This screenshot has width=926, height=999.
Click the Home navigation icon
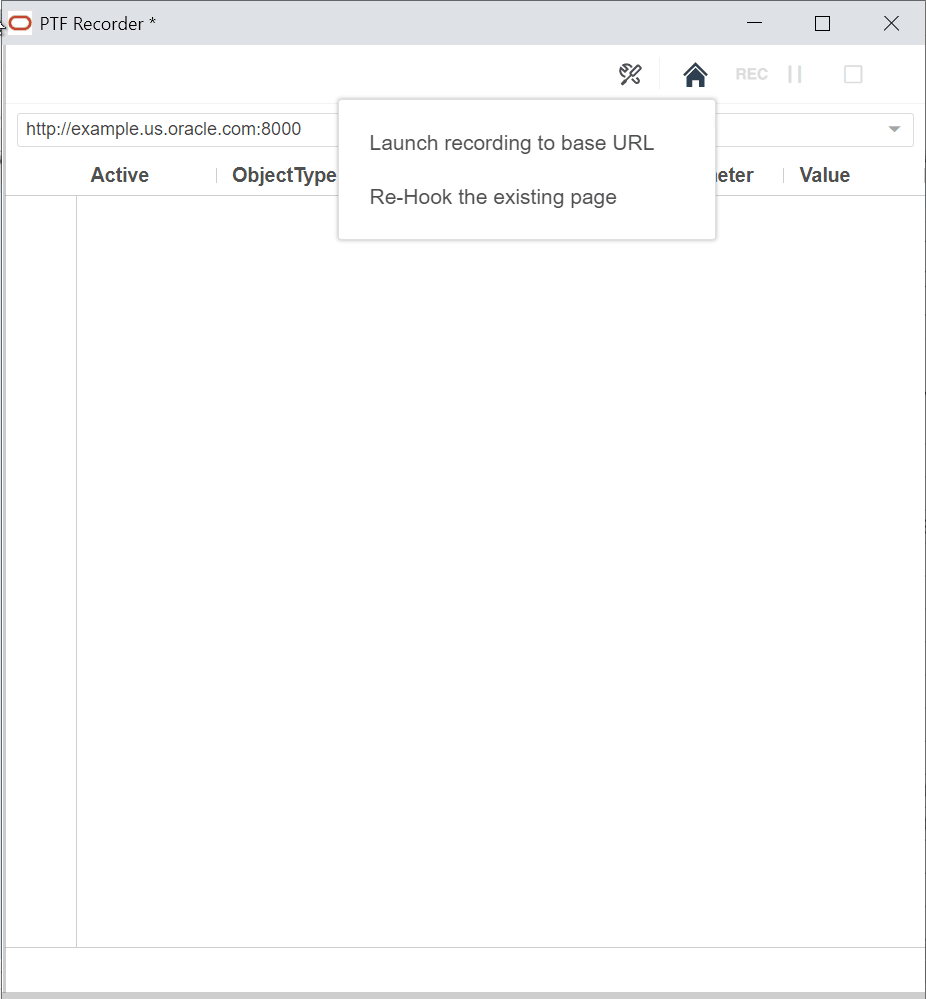[x=695, y=73]
